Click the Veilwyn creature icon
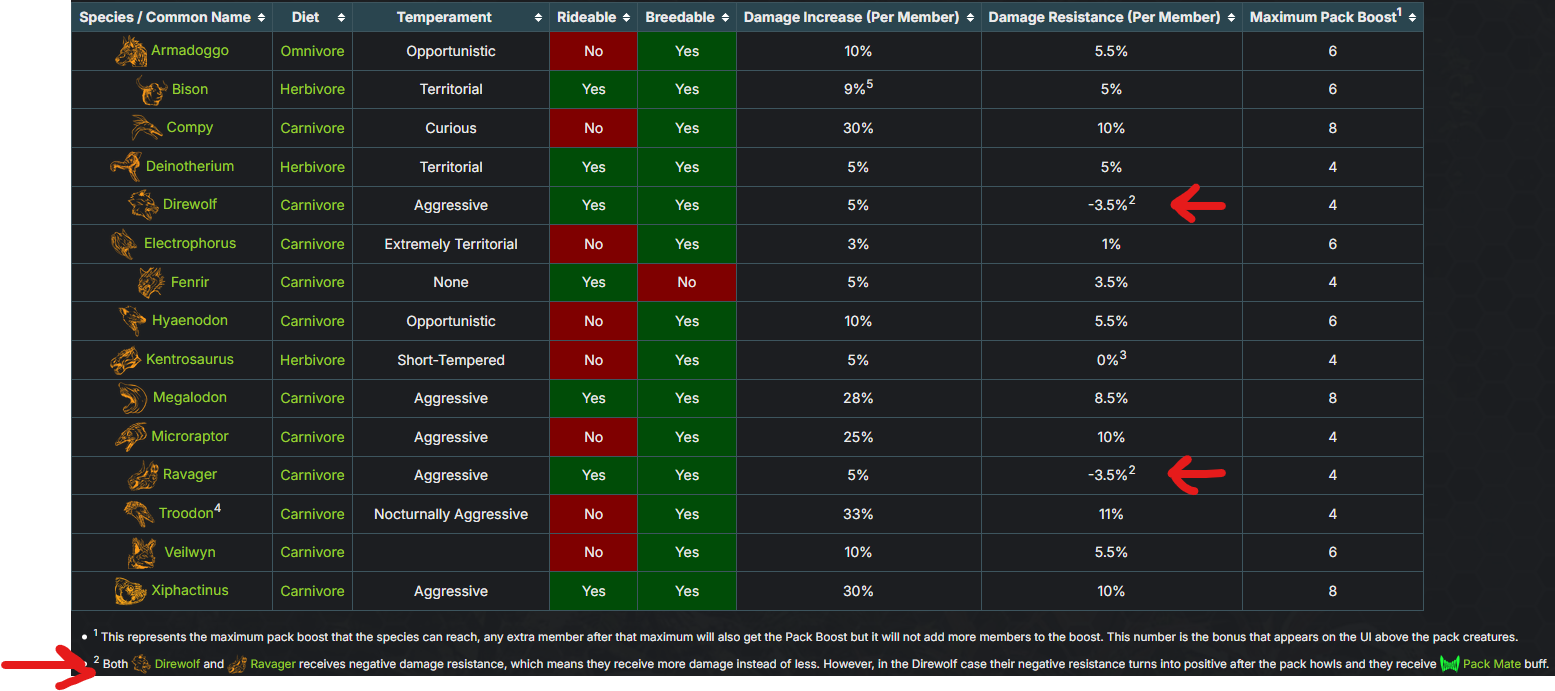The image size is (1555, 691). (x=143, y=552)
